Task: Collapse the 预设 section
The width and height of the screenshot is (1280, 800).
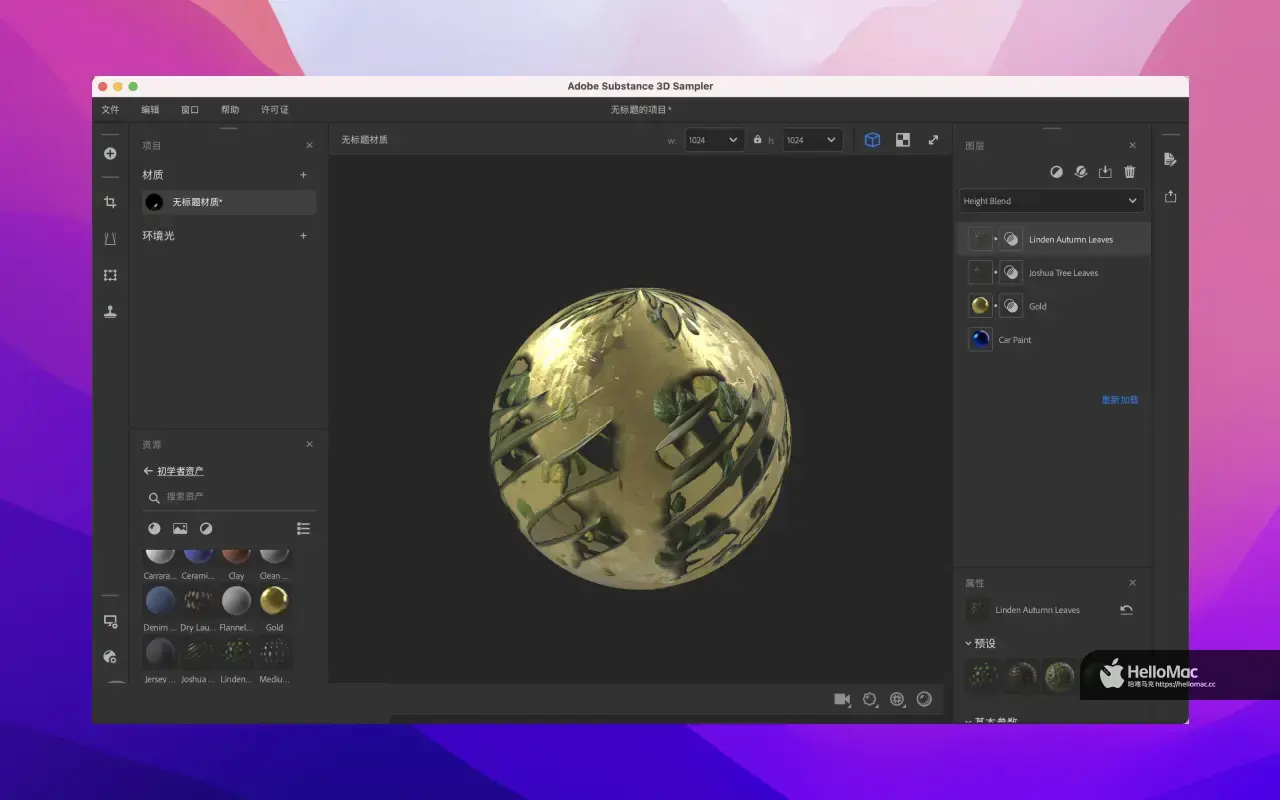Action: [968, 643]
